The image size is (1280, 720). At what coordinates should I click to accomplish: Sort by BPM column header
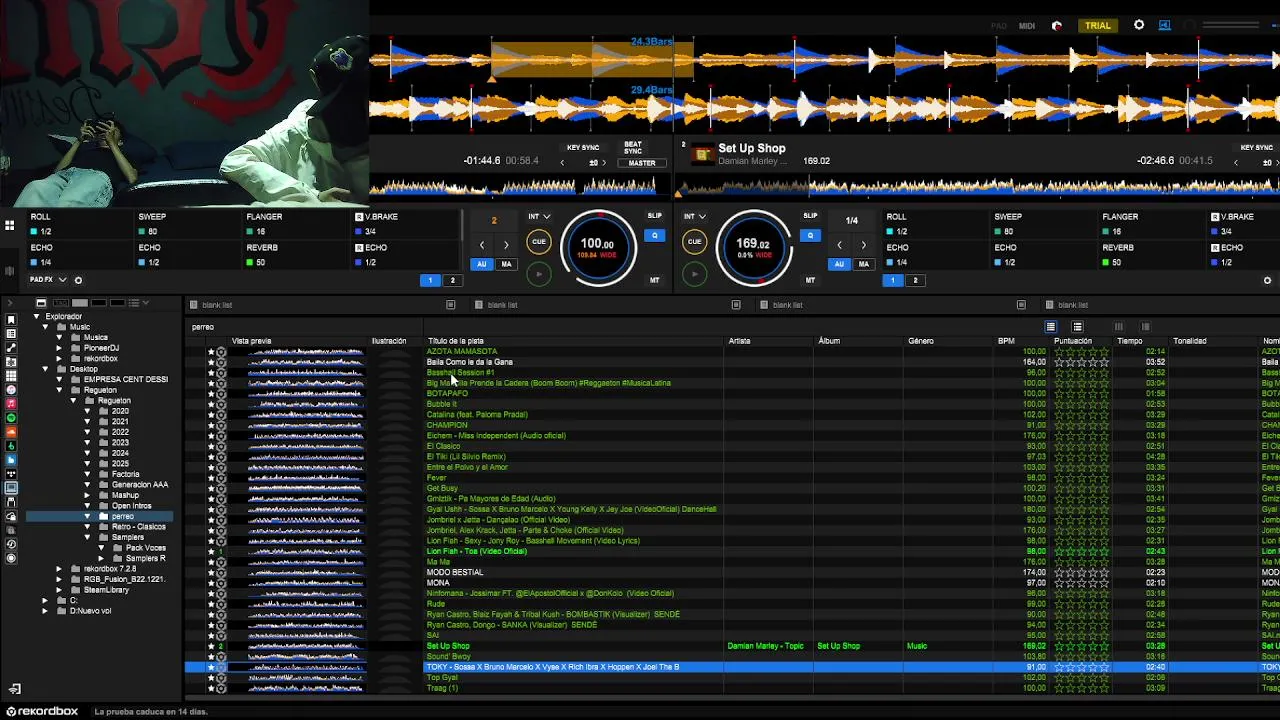pyautogui.click(x=1006, y=341)
